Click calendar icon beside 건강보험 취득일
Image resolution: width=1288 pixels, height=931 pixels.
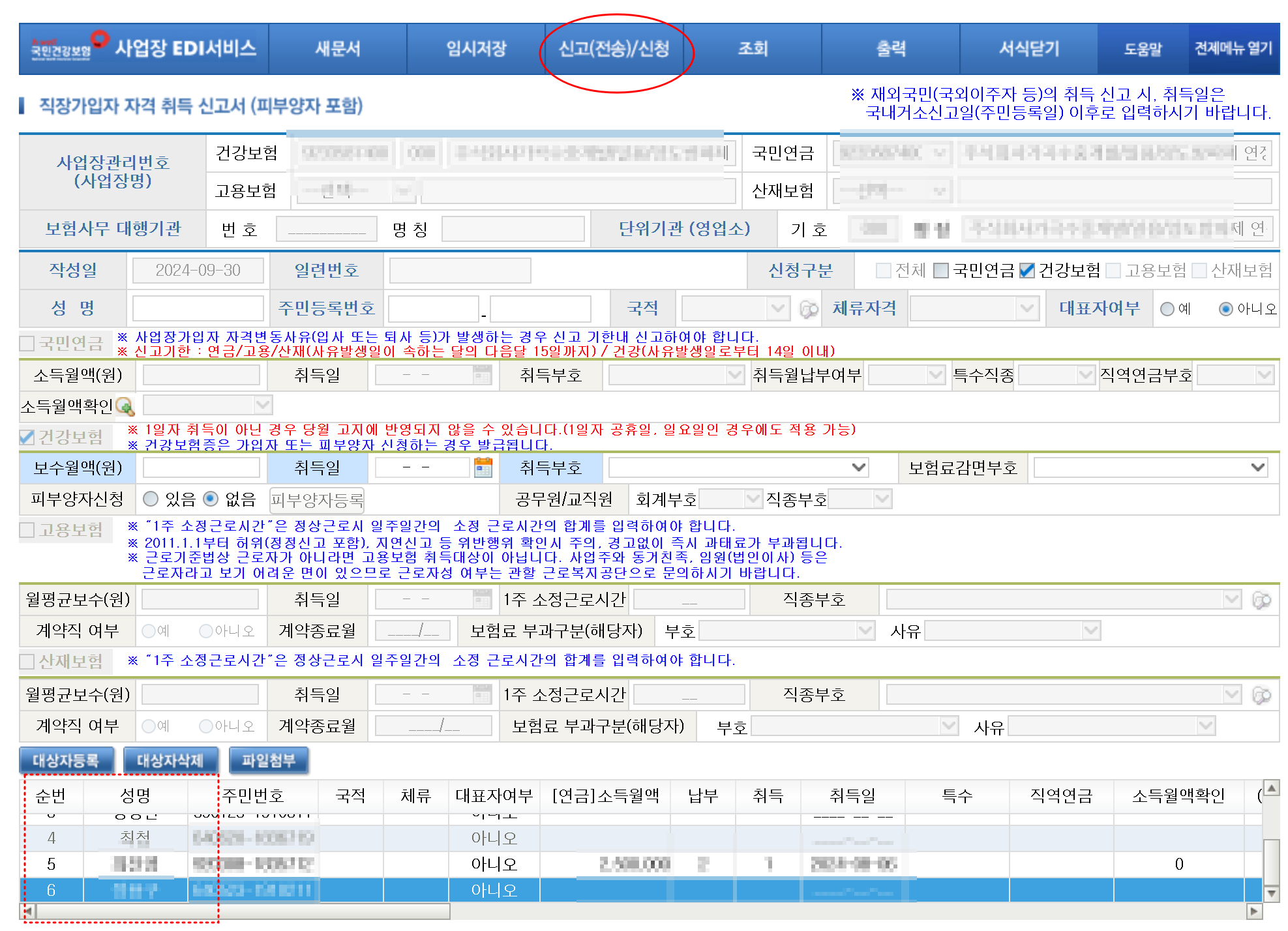(483, 467)
